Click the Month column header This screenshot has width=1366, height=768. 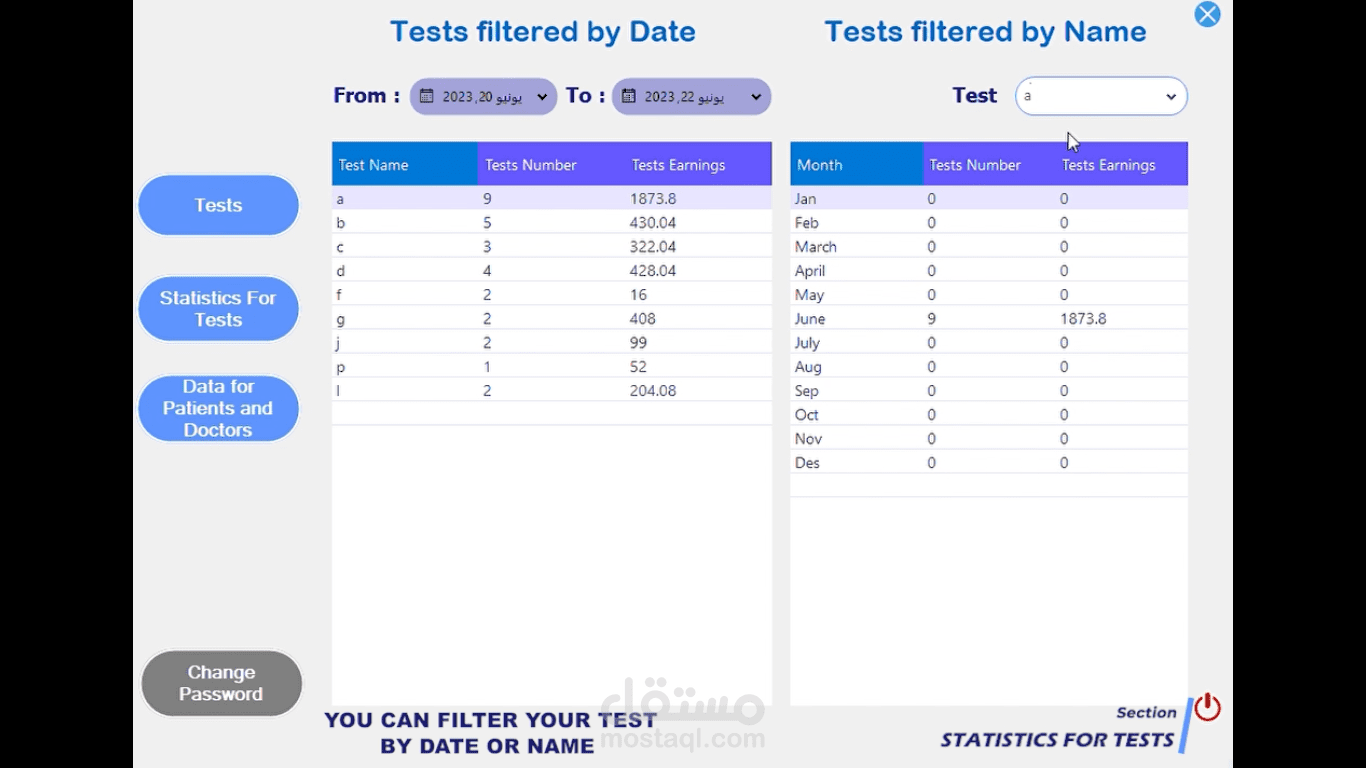click(856, 165)
